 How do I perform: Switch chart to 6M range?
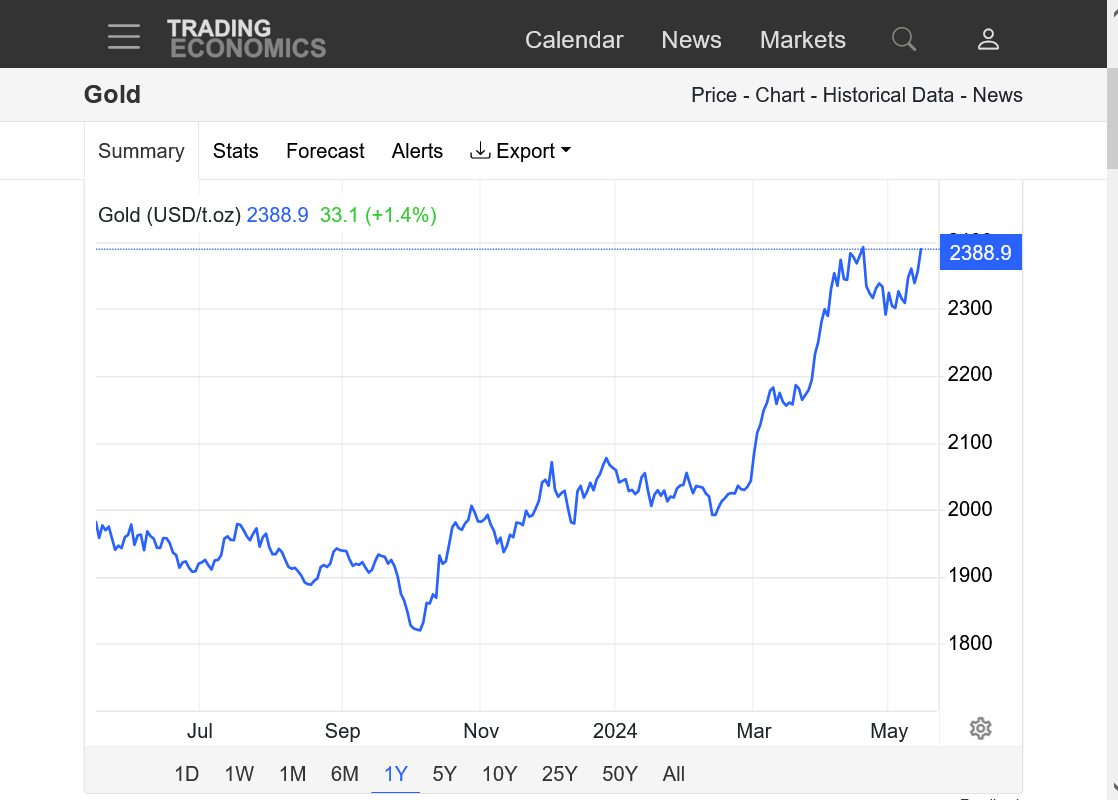(344, 773)
